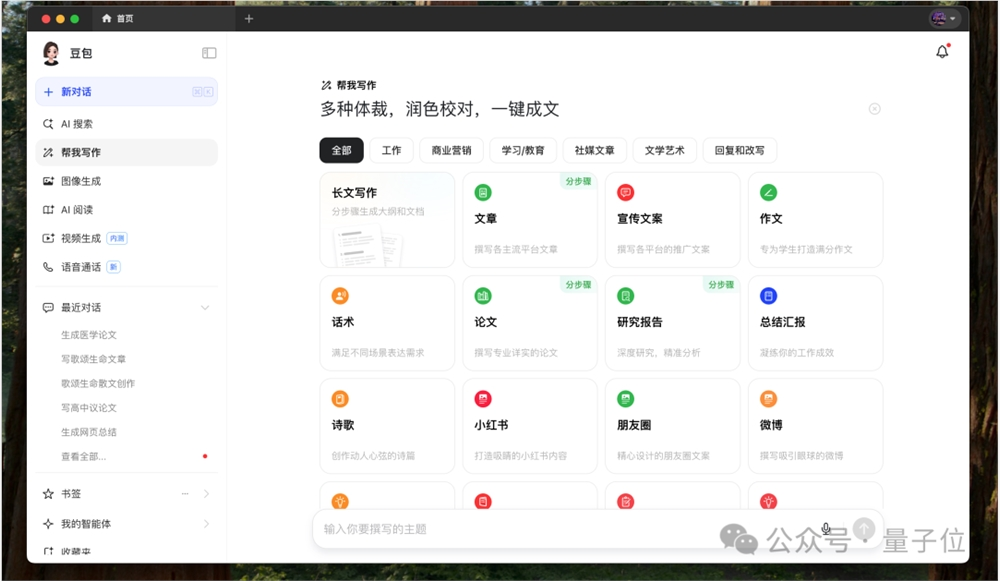
Task: Activate the microphone in the input bar
Action: (x=826, y=528)
